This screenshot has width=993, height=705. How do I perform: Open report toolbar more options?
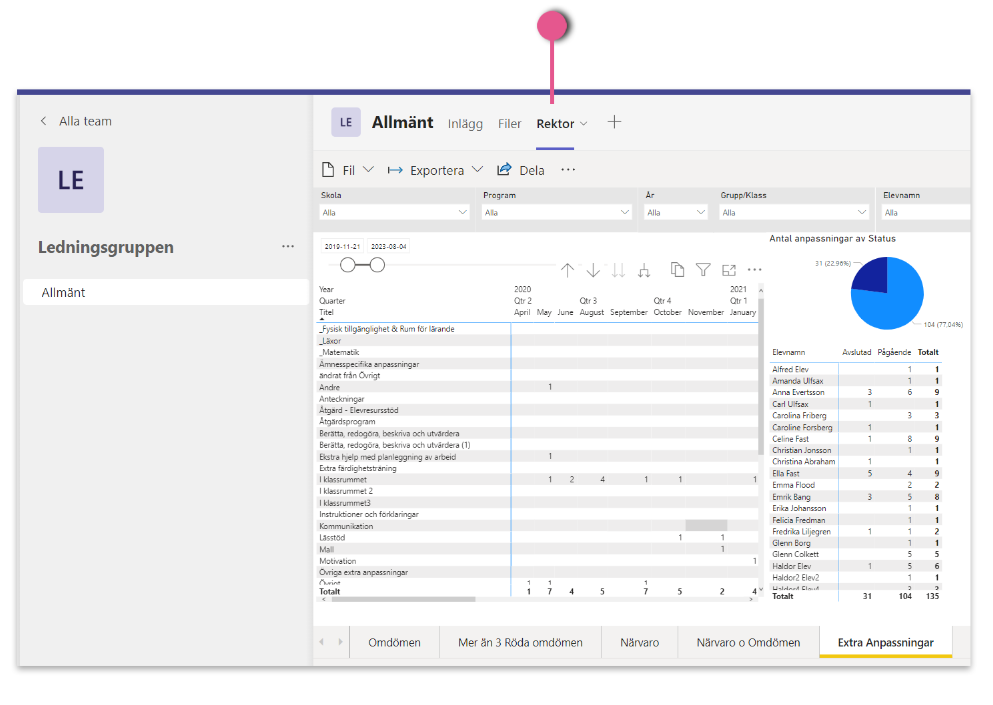(x=568, y=169)
